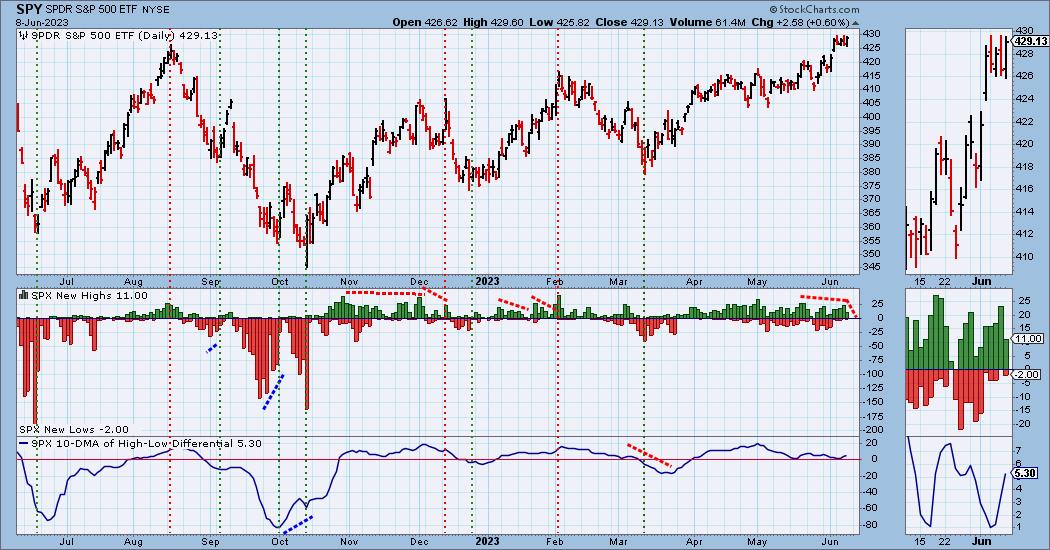The height and width of the screenshot is (550, 1050).
Task: Click the 412 label on zoomed price axis
Action: [x=1025, y=233]
